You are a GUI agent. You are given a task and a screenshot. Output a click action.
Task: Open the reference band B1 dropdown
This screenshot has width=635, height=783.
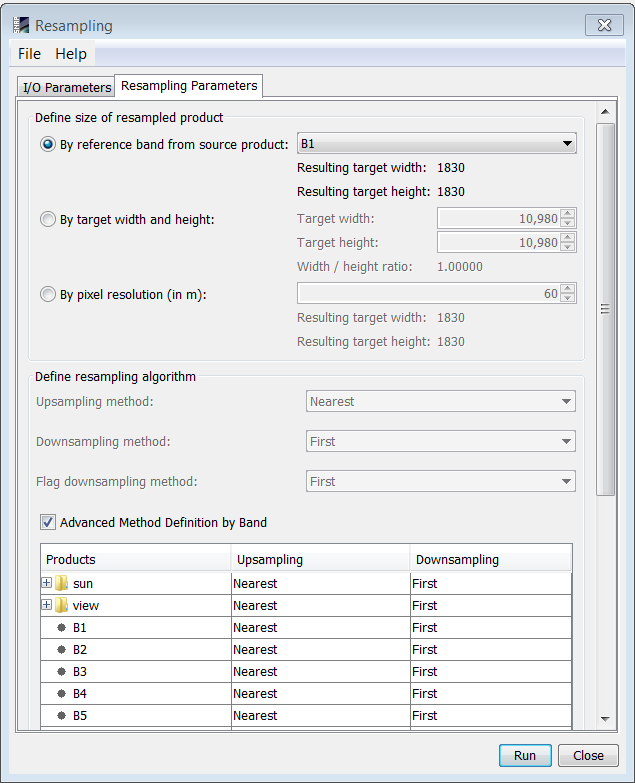click(x=437, y=143)
